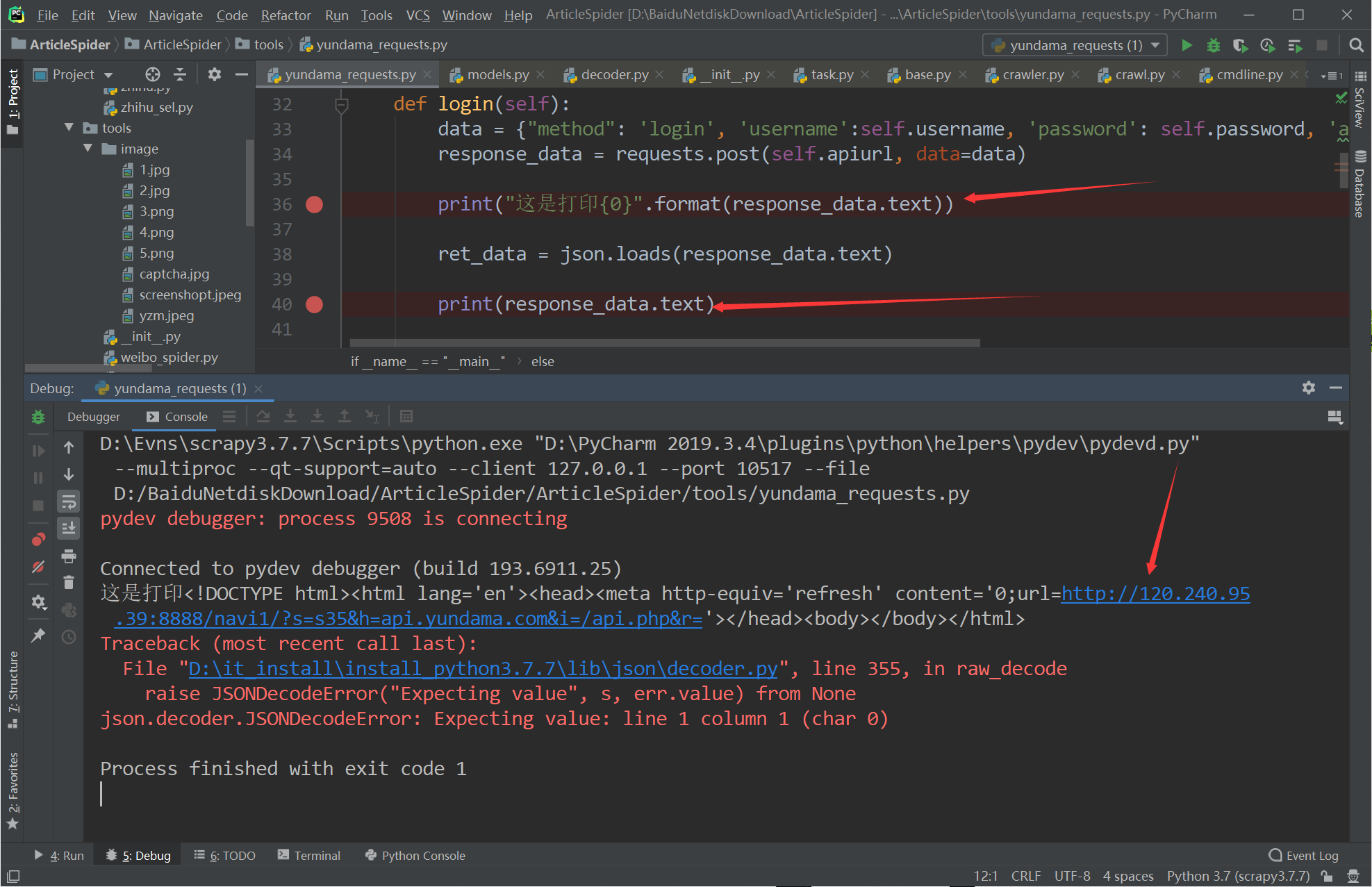Select captcha.jpg in project tree
The image size is (1372, 887).
[x=174, y=274]
